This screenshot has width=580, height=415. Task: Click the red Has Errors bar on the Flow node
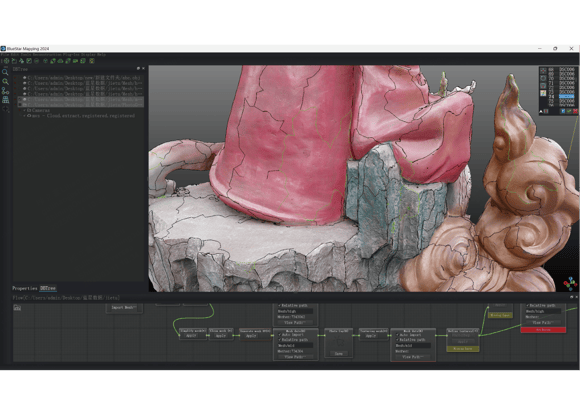(543, 330)
